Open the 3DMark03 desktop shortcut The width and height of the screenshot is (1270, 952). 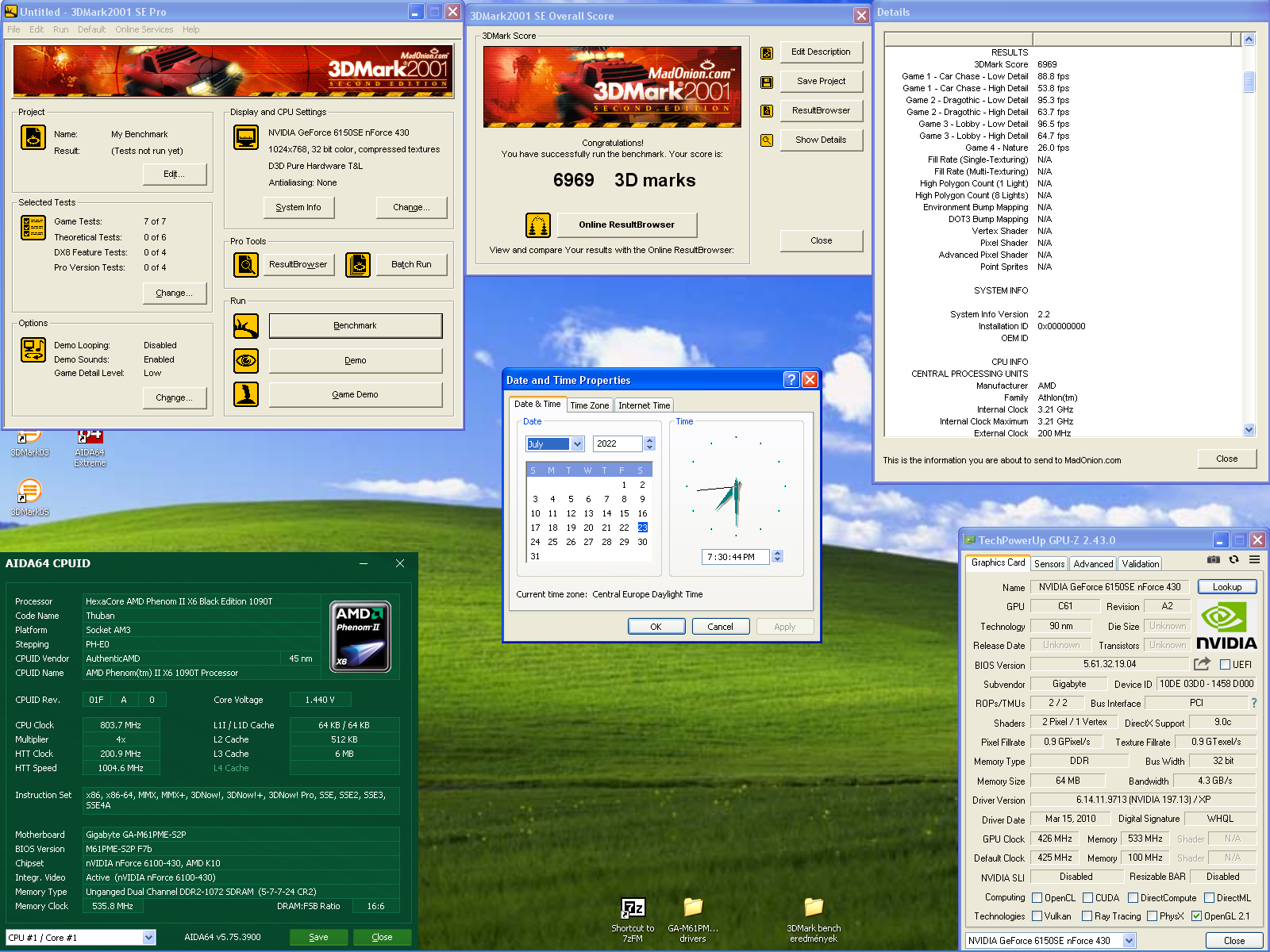pos(30,443)
